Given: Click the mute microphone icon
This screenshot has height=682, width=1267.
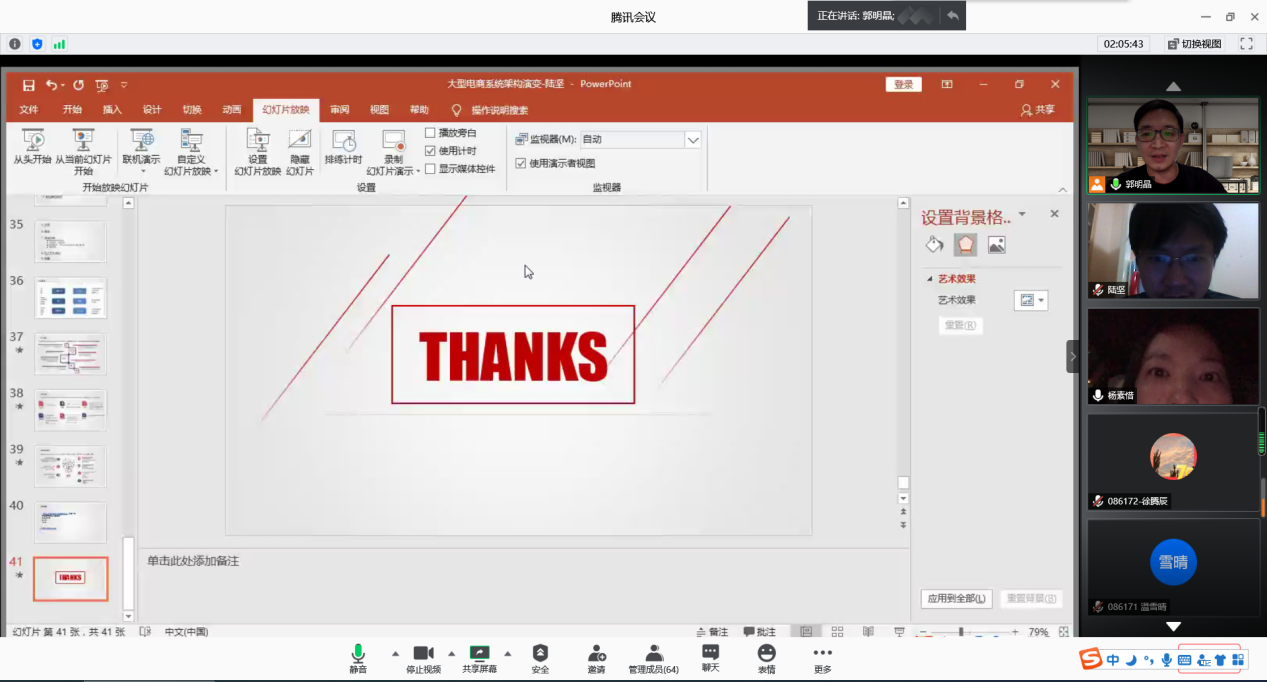Looking at the screenshot, I should pos(358,653).
